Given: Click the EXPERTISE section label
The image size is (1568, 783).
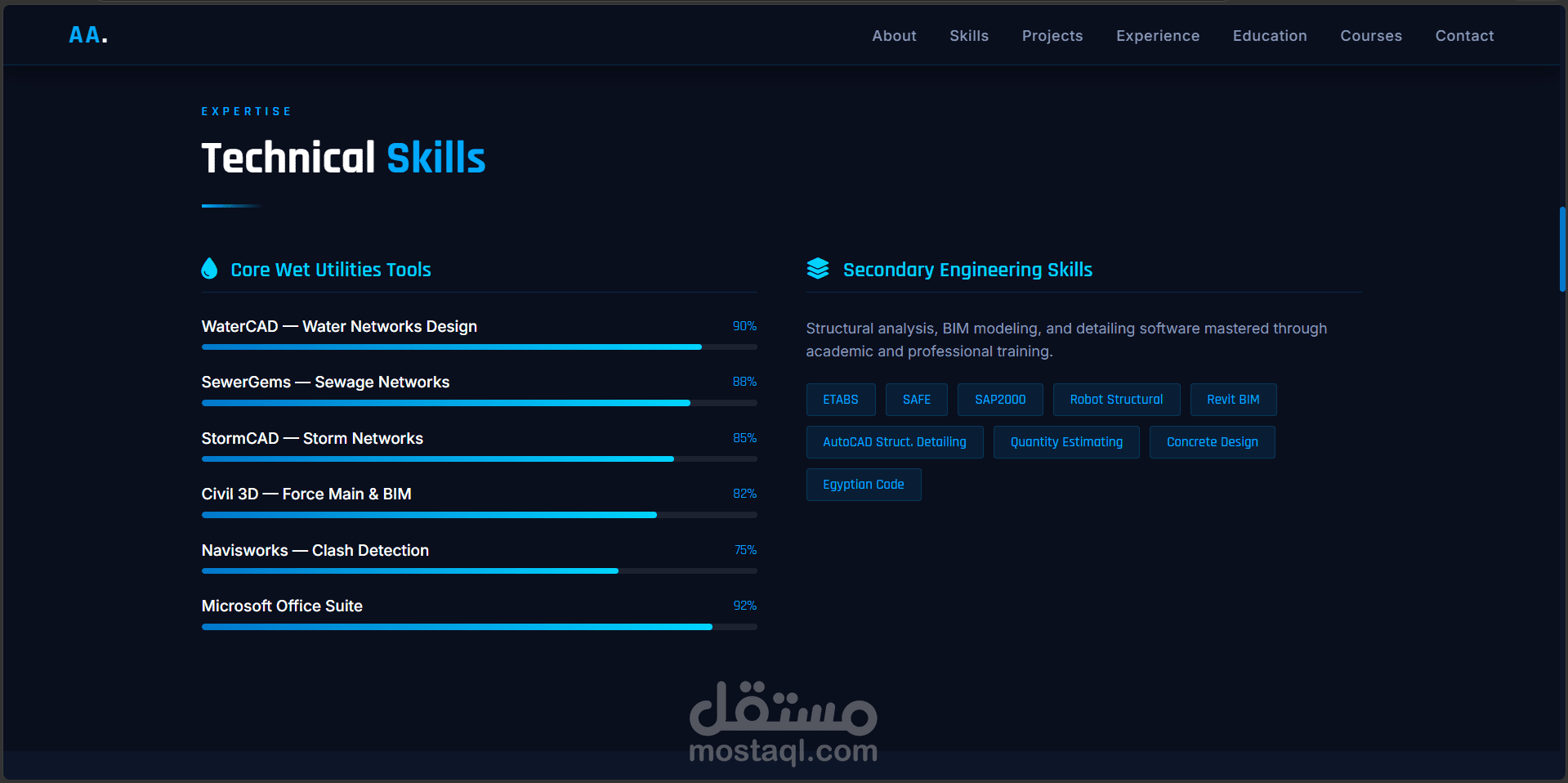Looking at the screenshot, I should point(246,111).
